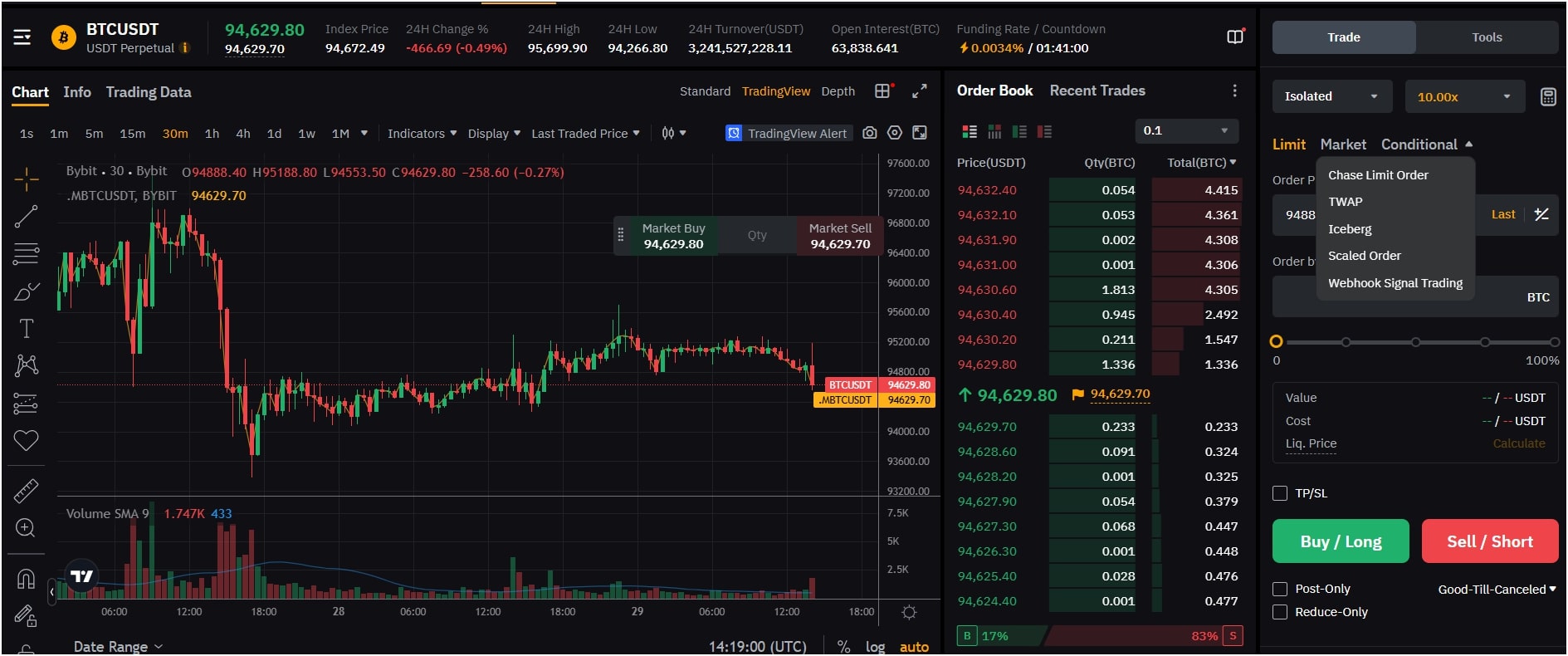Select the Fibonacci retracement lines tool
The image size is (1568, 656).
coord(26,254)
